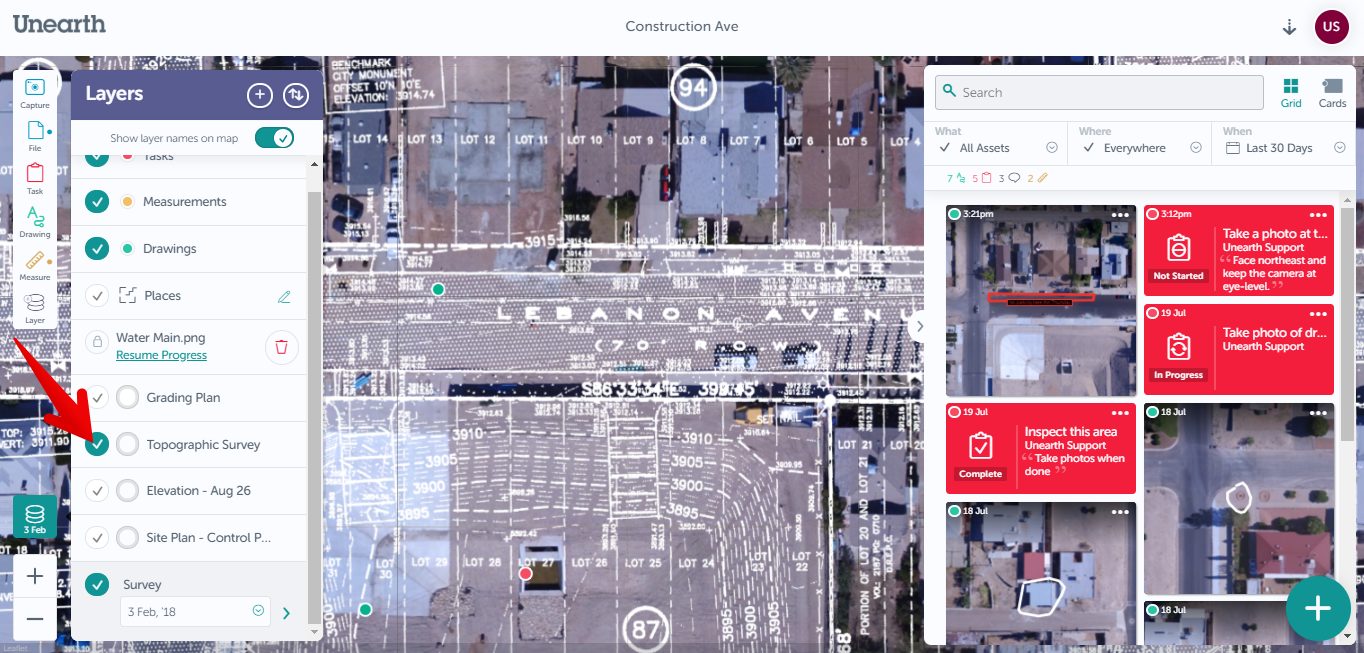
Task: Open the US user avatar menu
Action: pos(1331,27)
